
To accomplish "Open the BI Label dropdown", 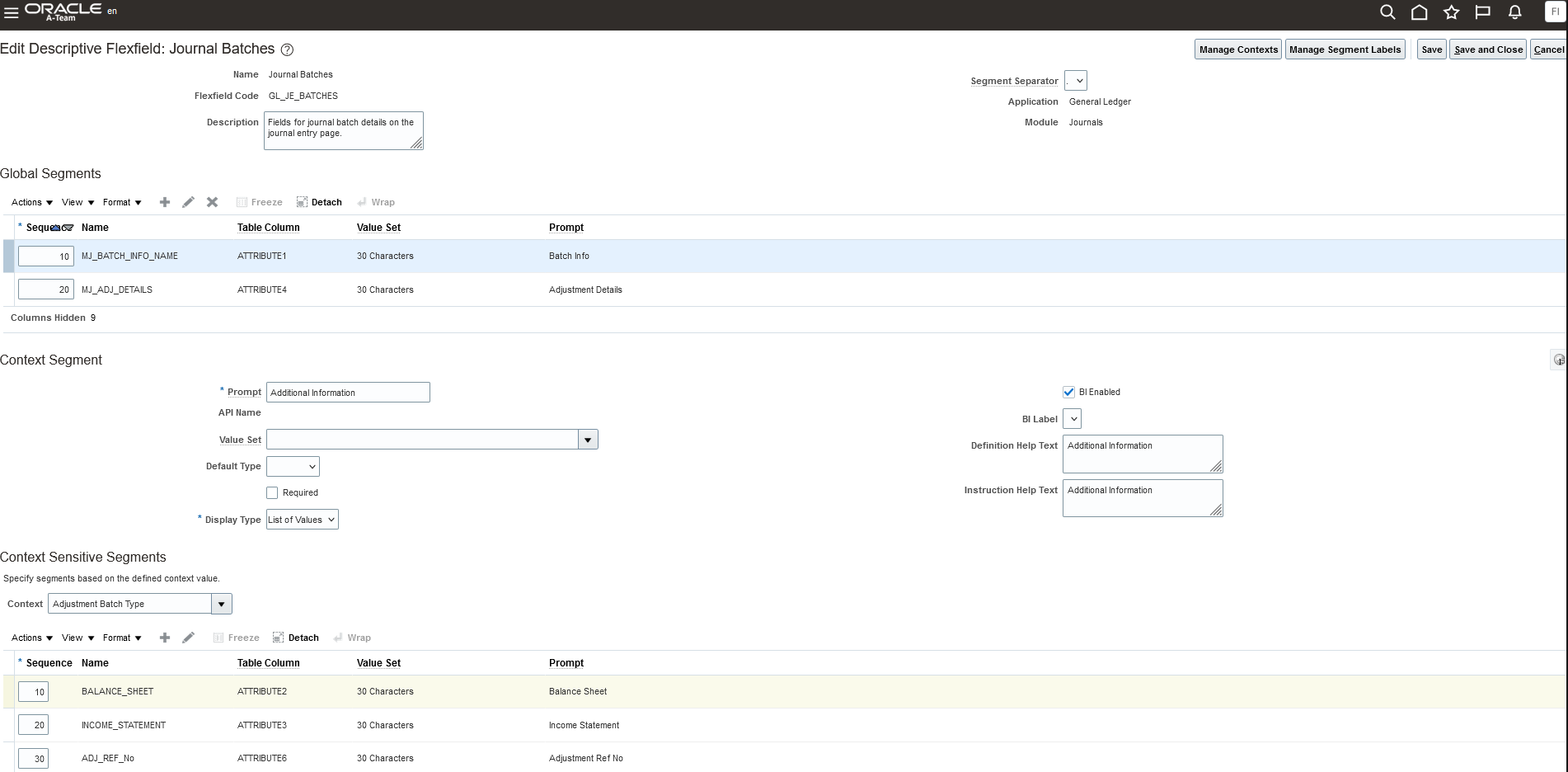I will click(1072, 419).
